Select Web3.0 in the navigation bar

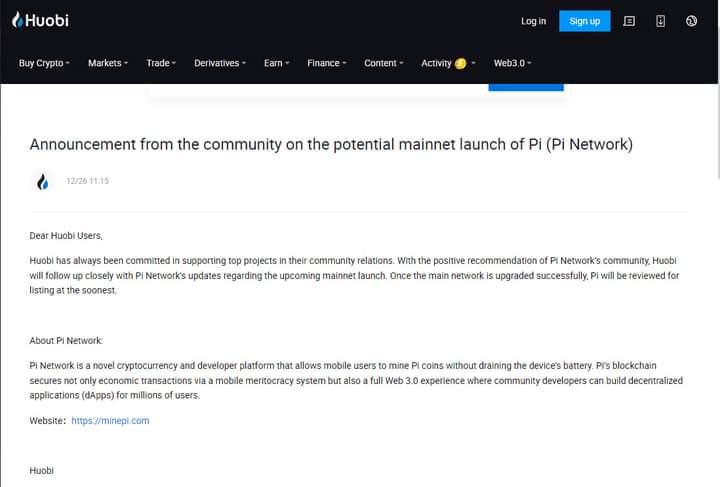coord(512,63)
